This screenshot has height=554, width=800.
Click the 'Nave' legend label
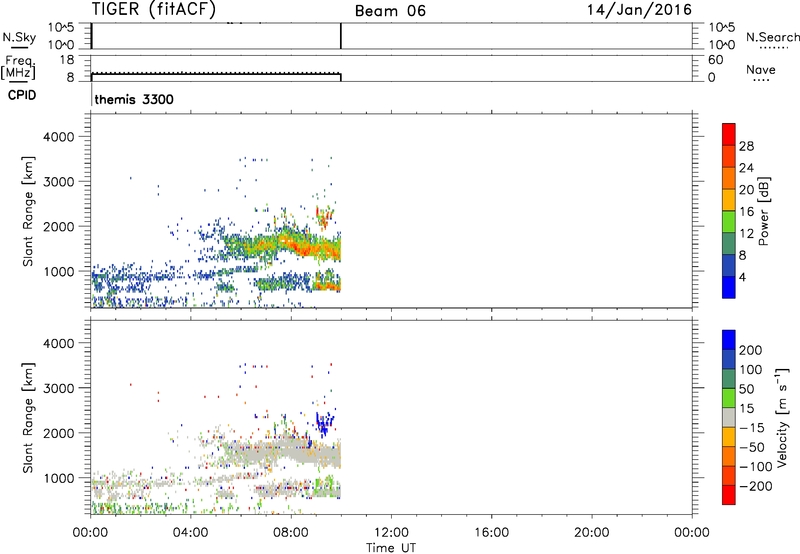coord(761,69)
